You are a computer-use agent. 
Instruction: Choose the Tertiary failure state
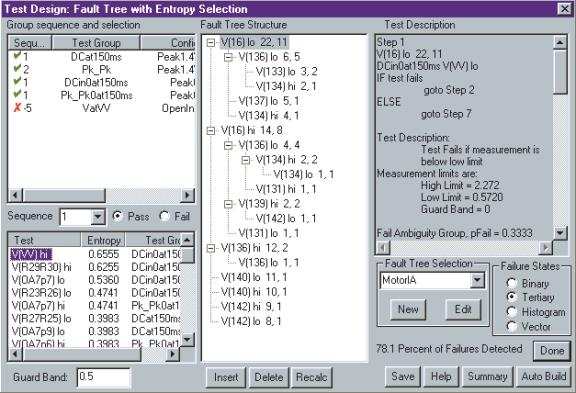pos(512,297)
